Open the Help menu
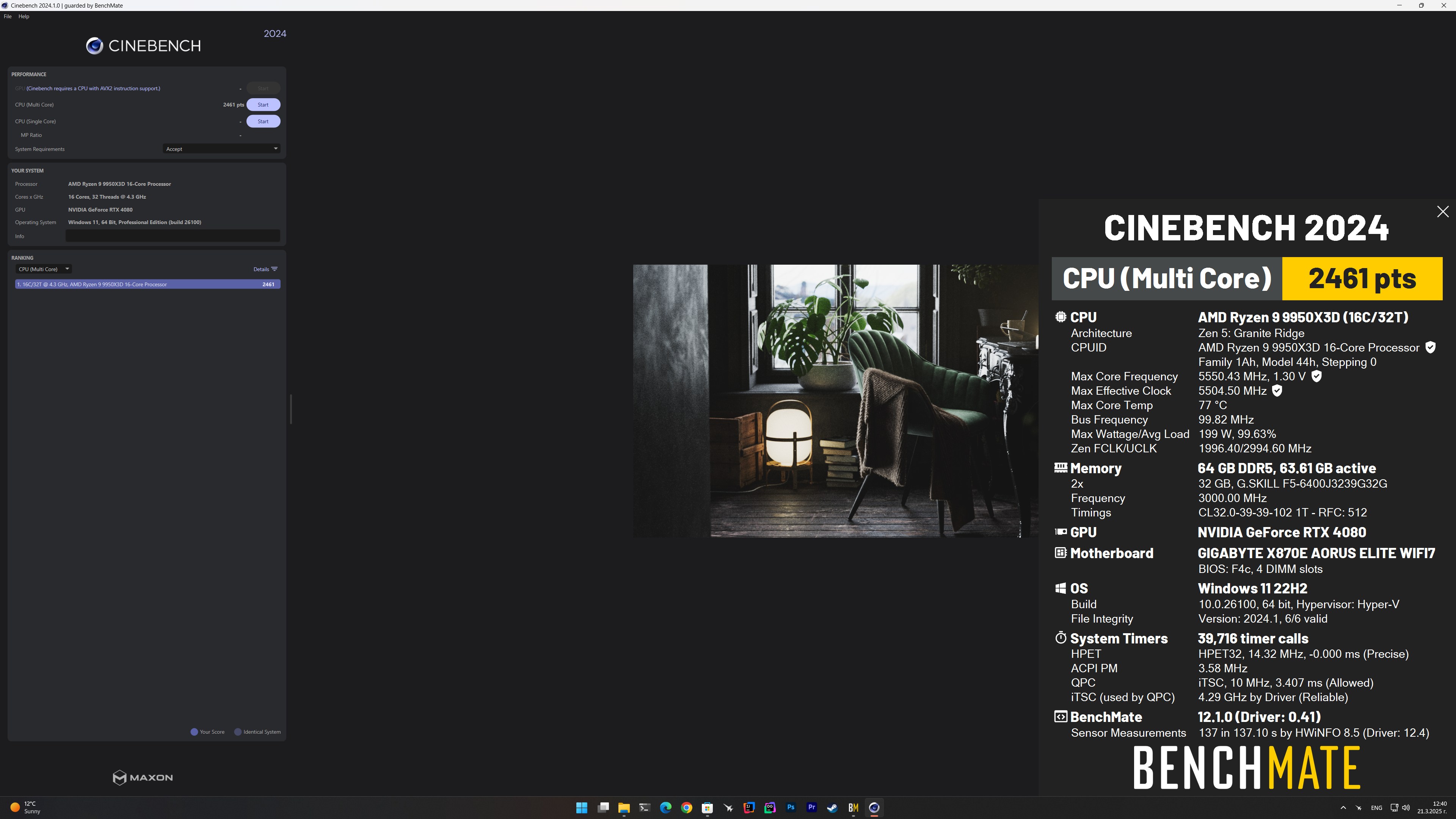 click(x=23, y=16)
